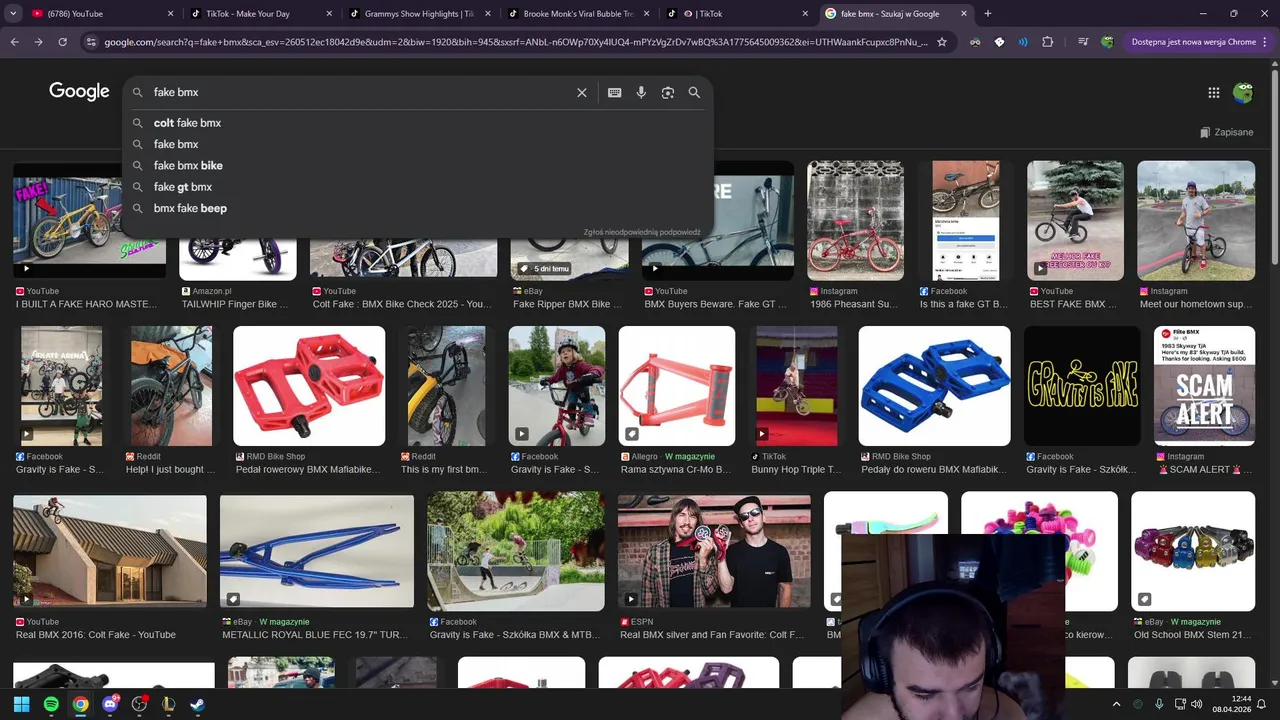Image resolution: width=1280 pixels, height=720 pixels.
Task: Open the red BMX pedals image
Action: pos(309,386)
